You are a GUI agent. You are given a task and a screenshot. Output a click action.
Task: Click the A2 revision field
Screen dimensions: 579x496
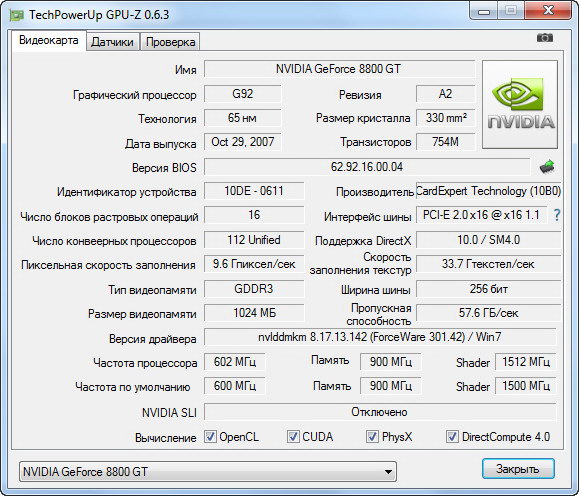pyautogui.click(x=445, y=94)
